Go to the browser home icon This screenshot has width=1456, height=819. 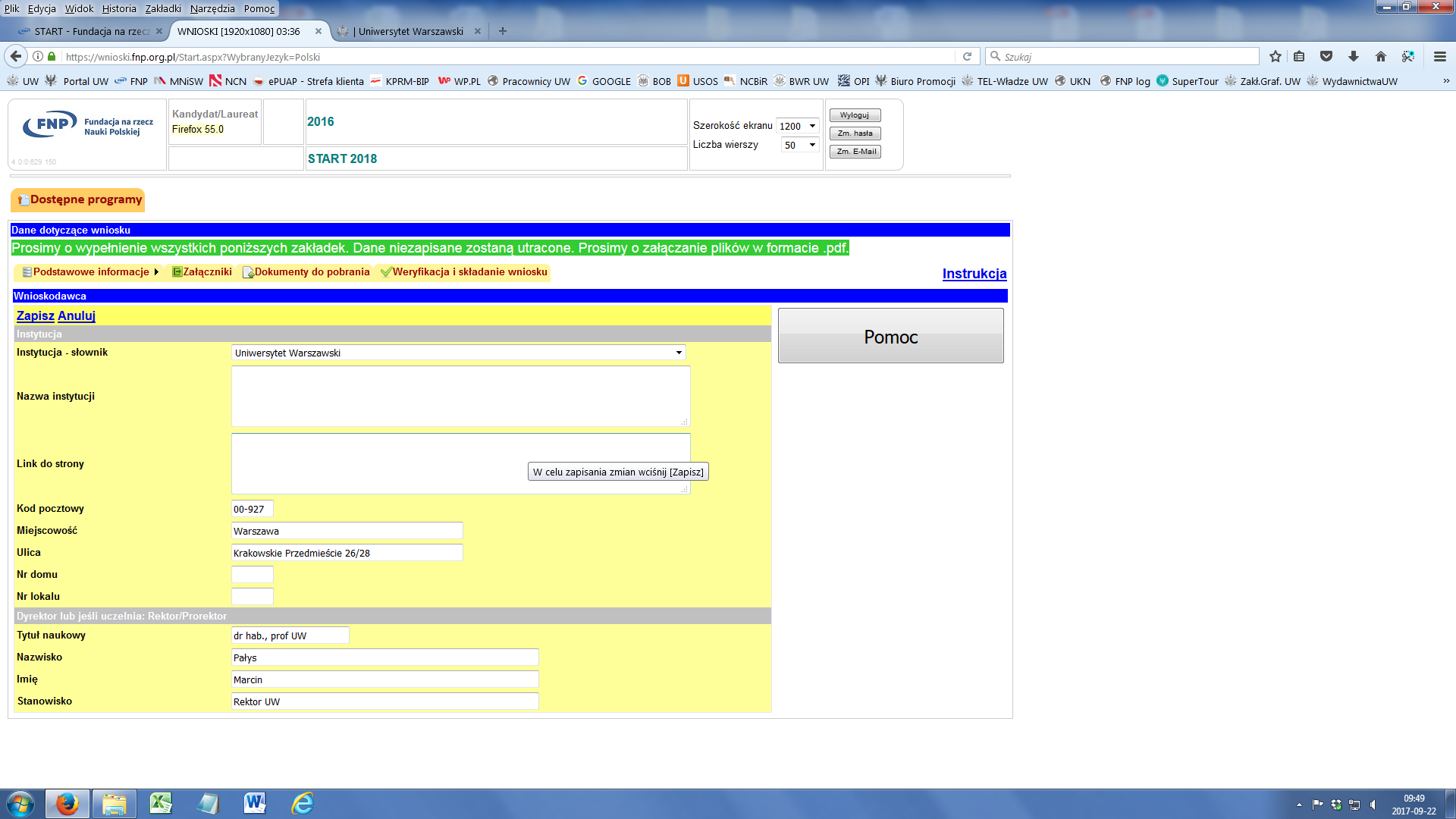pos(1381,56)
